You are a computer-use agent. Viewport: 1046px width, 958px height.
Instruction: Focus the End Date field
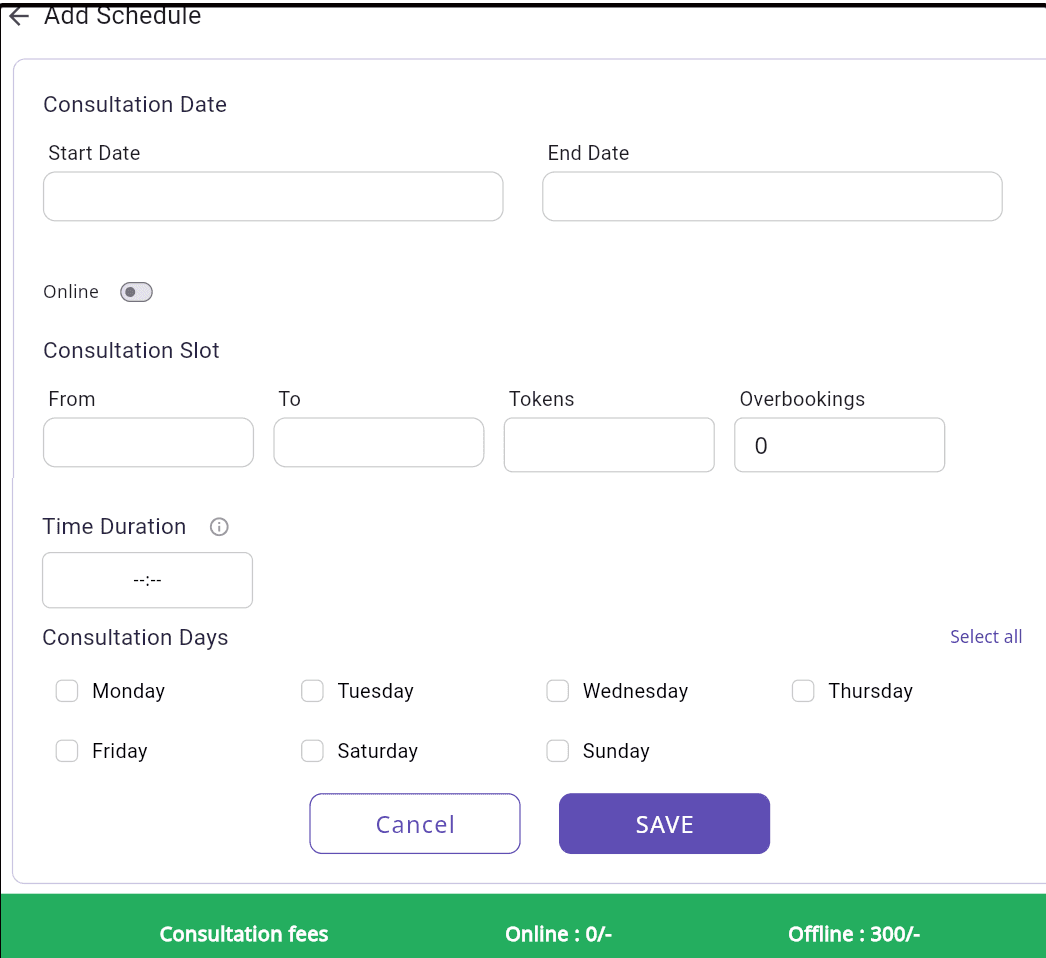772,197
